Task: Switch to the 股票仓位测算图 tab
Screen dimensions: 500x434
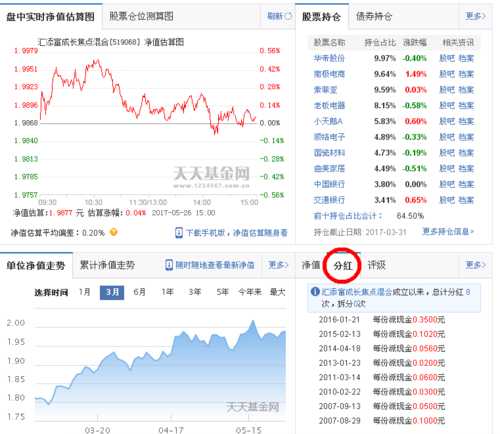Action: point(141,16)
